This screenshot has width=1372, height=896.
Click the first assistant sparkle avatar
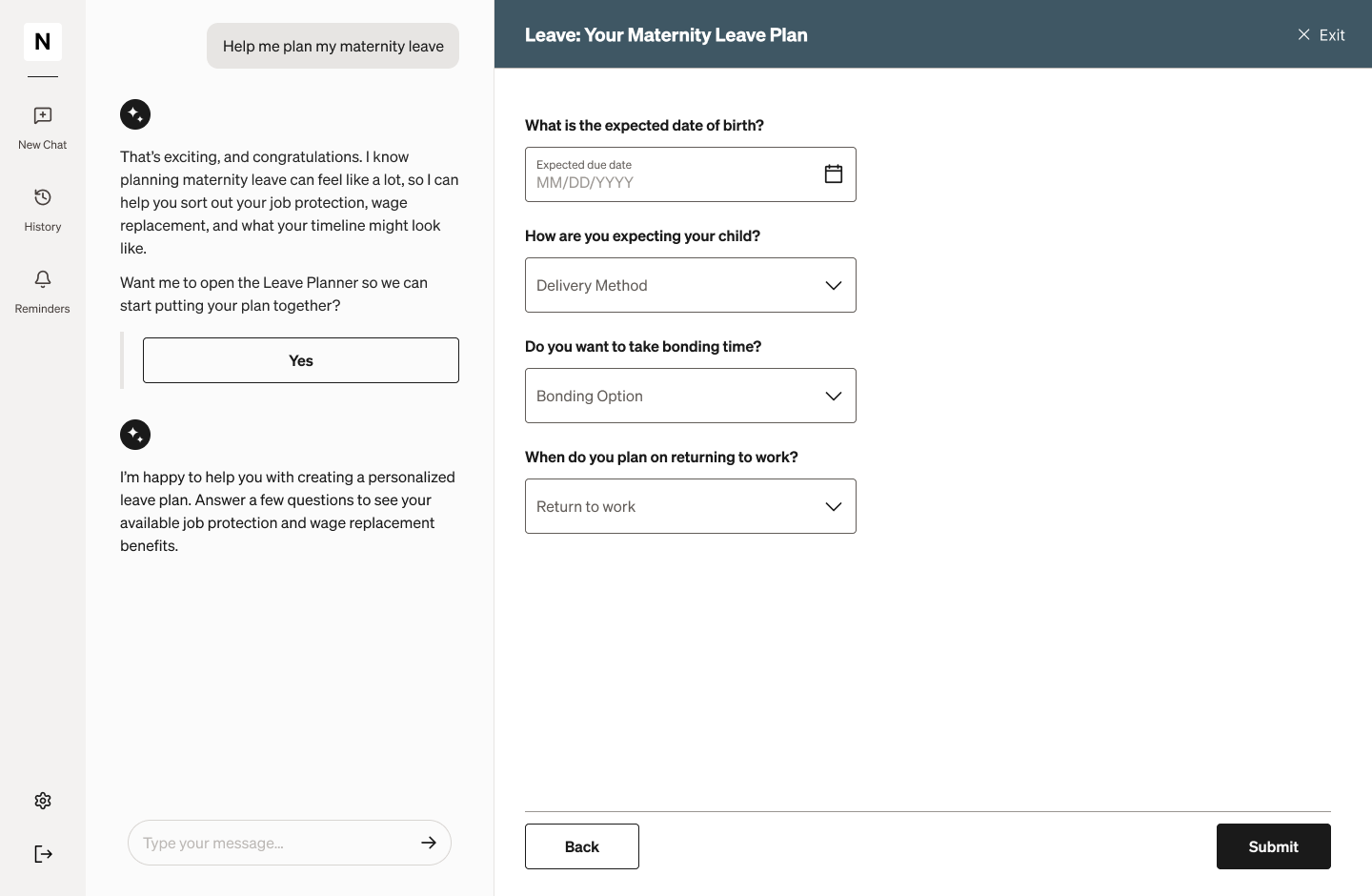tap(135, 114)
